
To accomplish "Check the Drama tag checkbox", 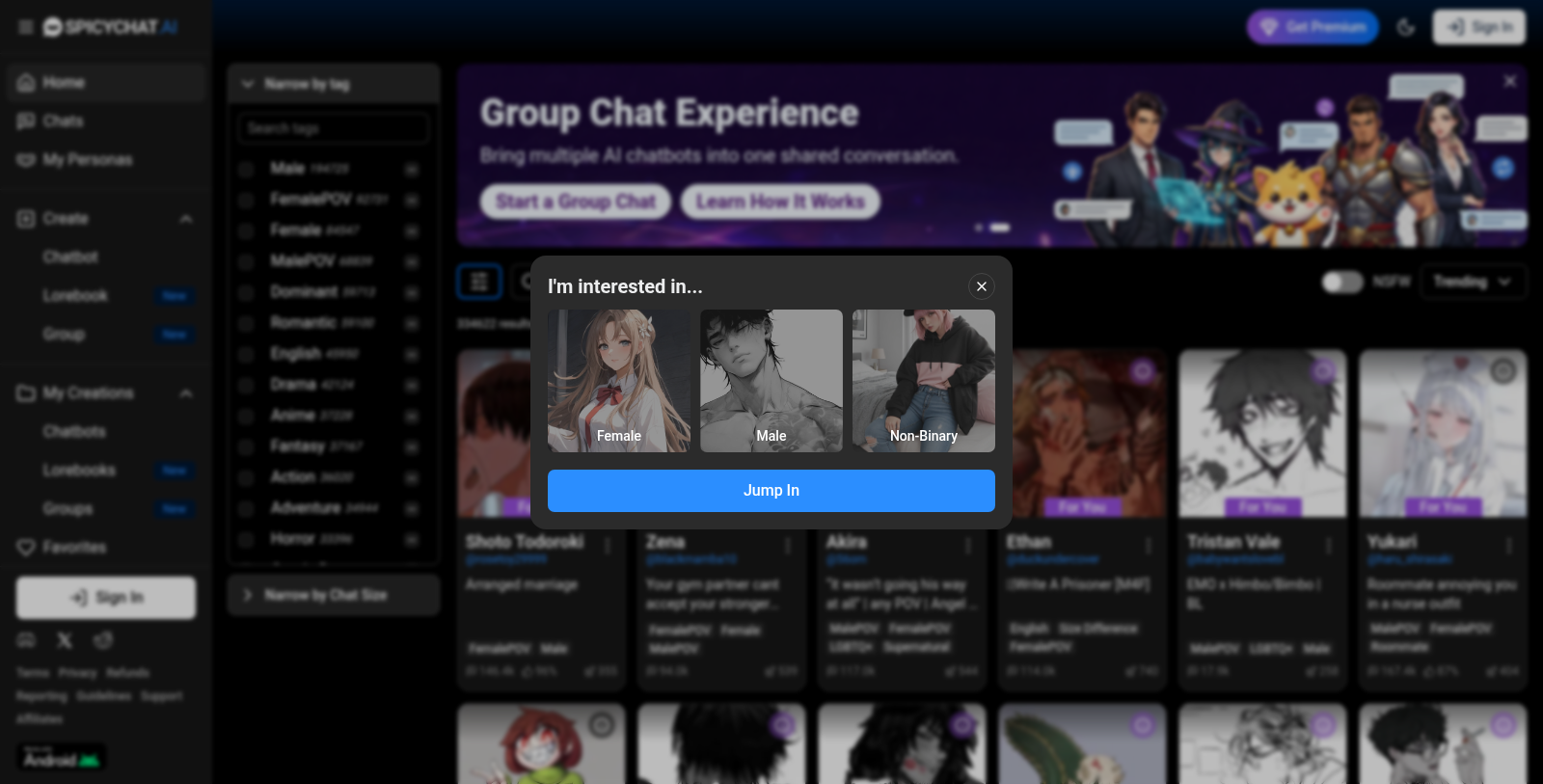I will click(x=246, y=385).
